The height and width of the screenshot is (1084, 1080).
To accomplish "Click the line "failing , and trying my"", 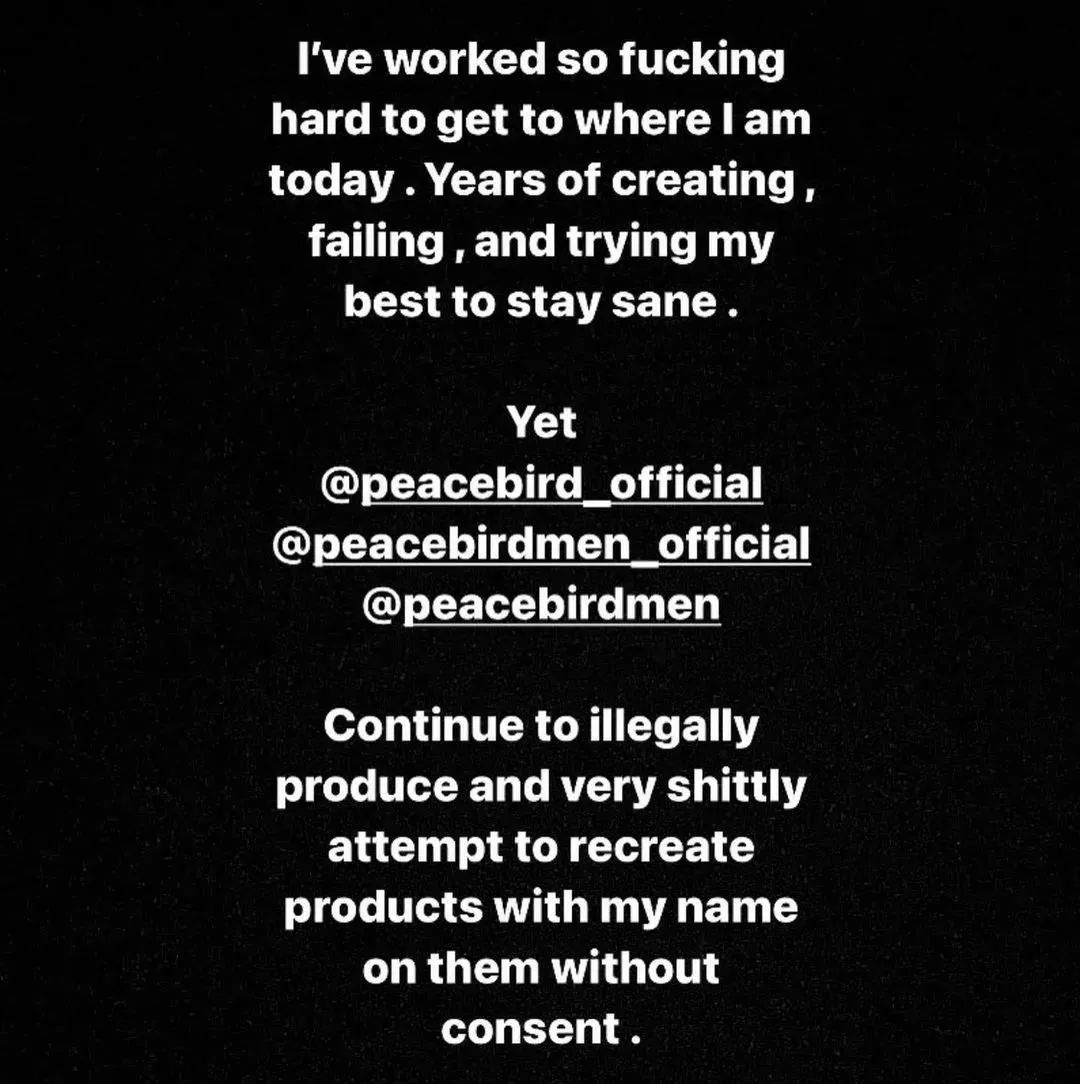I will tap(541, 241).
